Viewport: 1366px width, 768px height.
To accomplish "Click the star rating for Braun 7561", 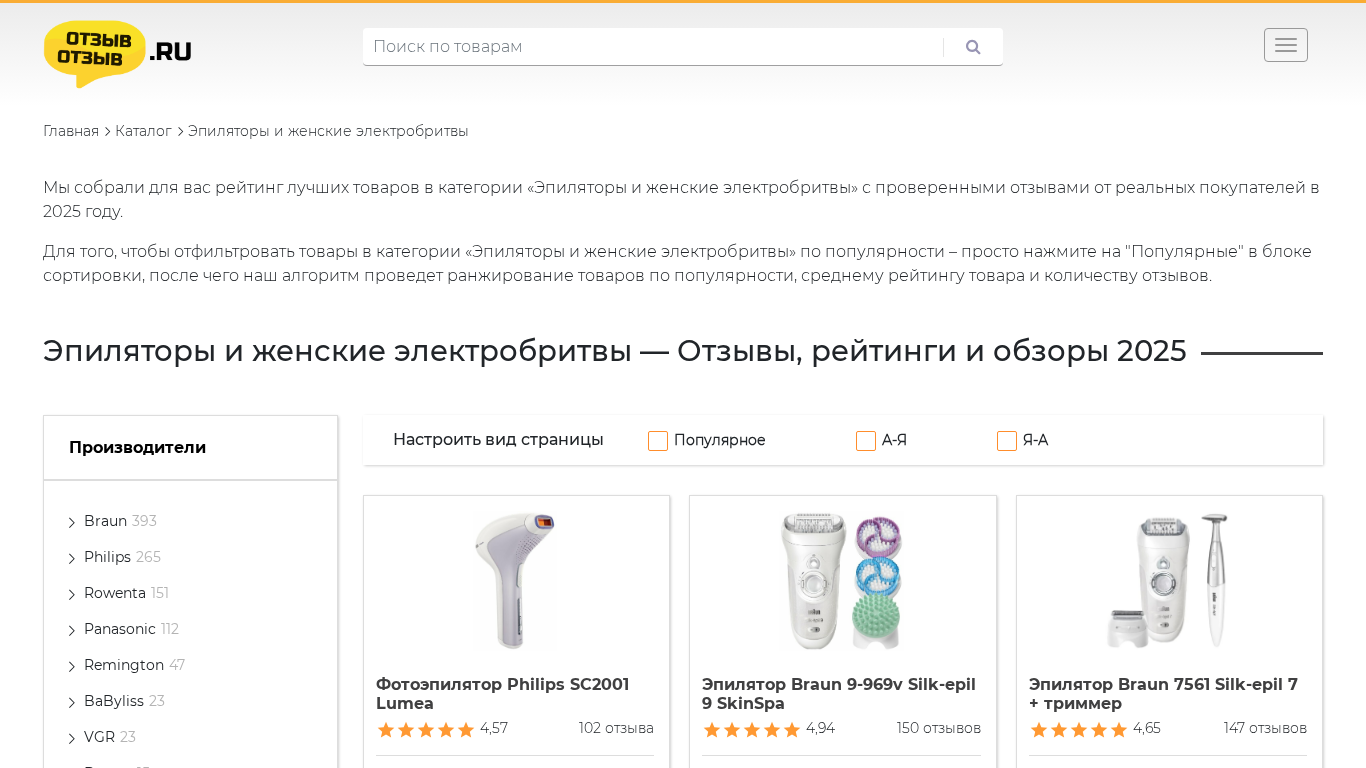I will (x=1079, y=730).
